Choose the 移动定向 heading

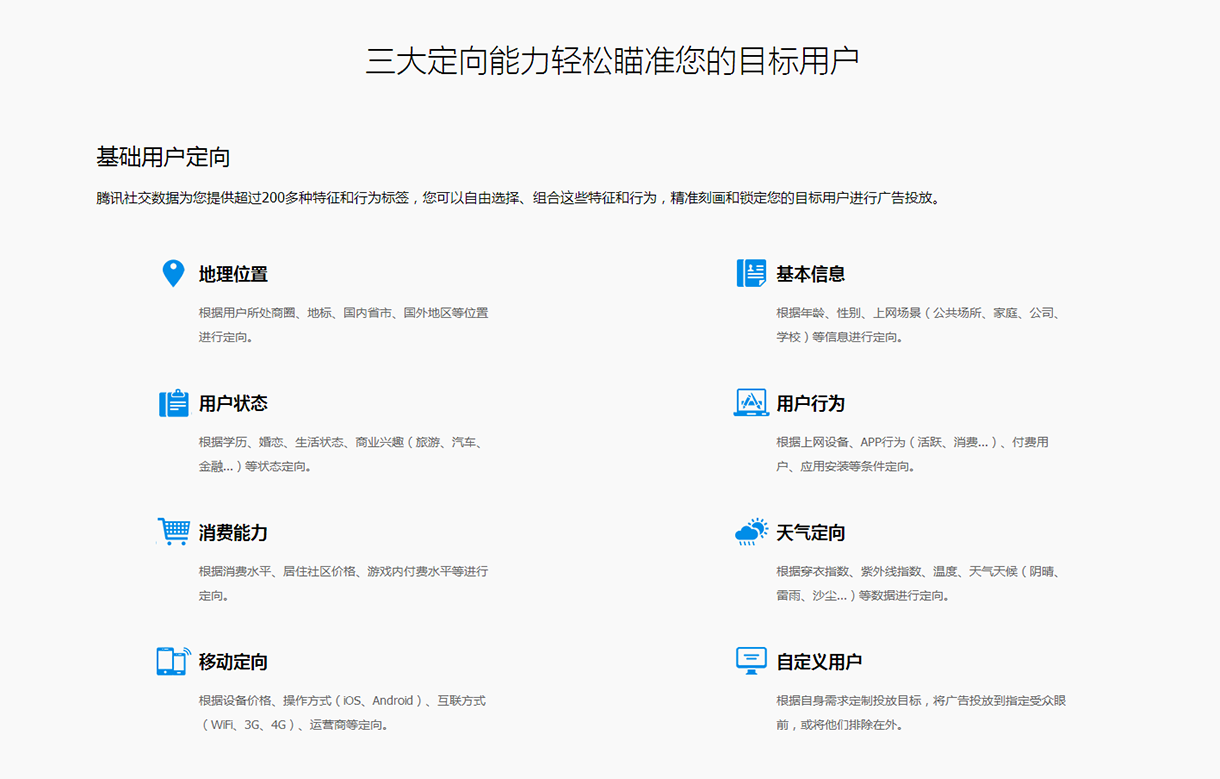(233, 662)
